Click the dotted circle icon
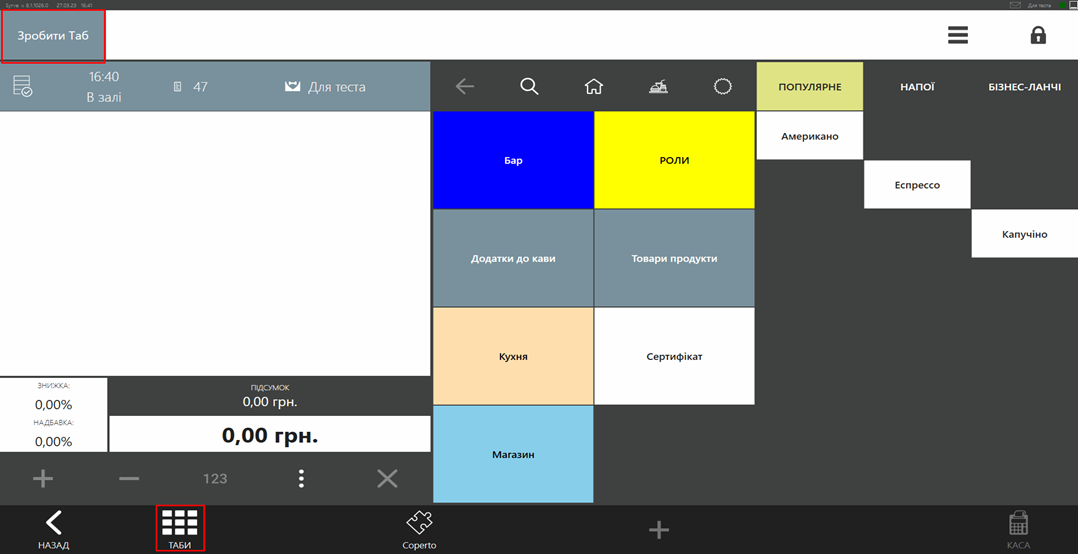Image resolution: width=1078 pixels, height=554 pixels. (x=722, y=86)
